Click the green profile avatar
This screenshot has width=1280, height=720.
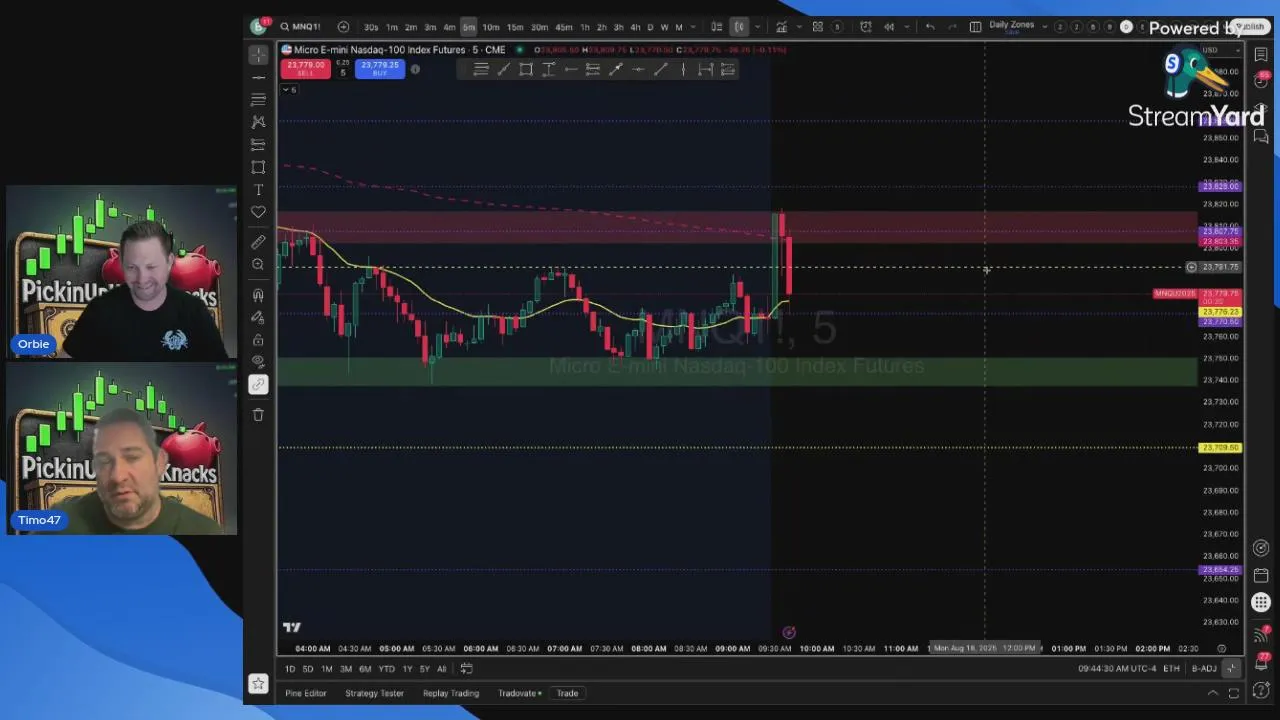click(259, 27)
